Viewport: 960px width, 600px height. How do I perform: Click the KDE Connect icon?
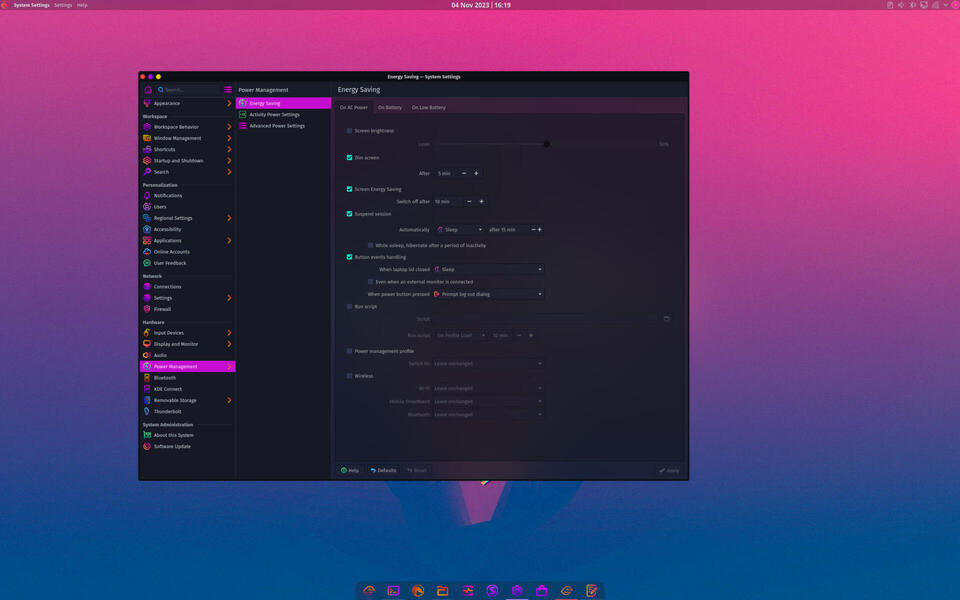(x=147, y=389)
